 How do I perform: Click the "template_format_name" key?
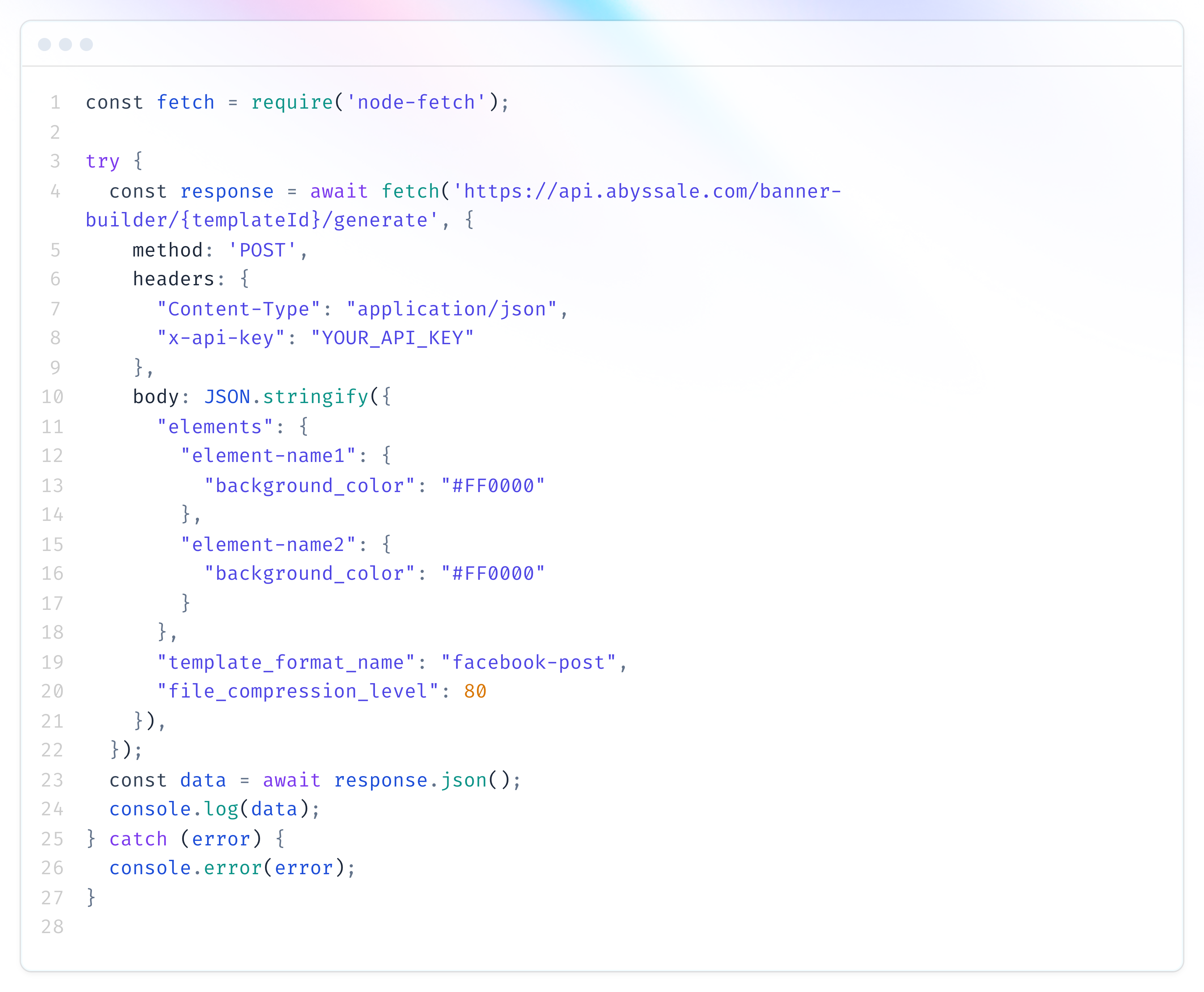(x=286, y=663)
